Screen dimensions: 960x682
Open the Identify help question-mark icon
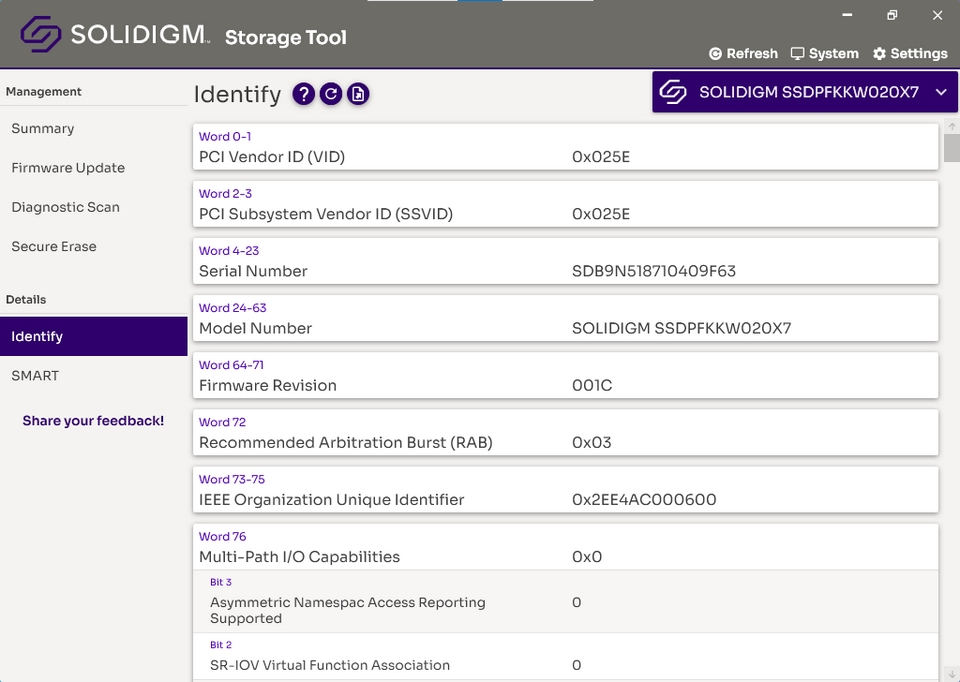304,94
